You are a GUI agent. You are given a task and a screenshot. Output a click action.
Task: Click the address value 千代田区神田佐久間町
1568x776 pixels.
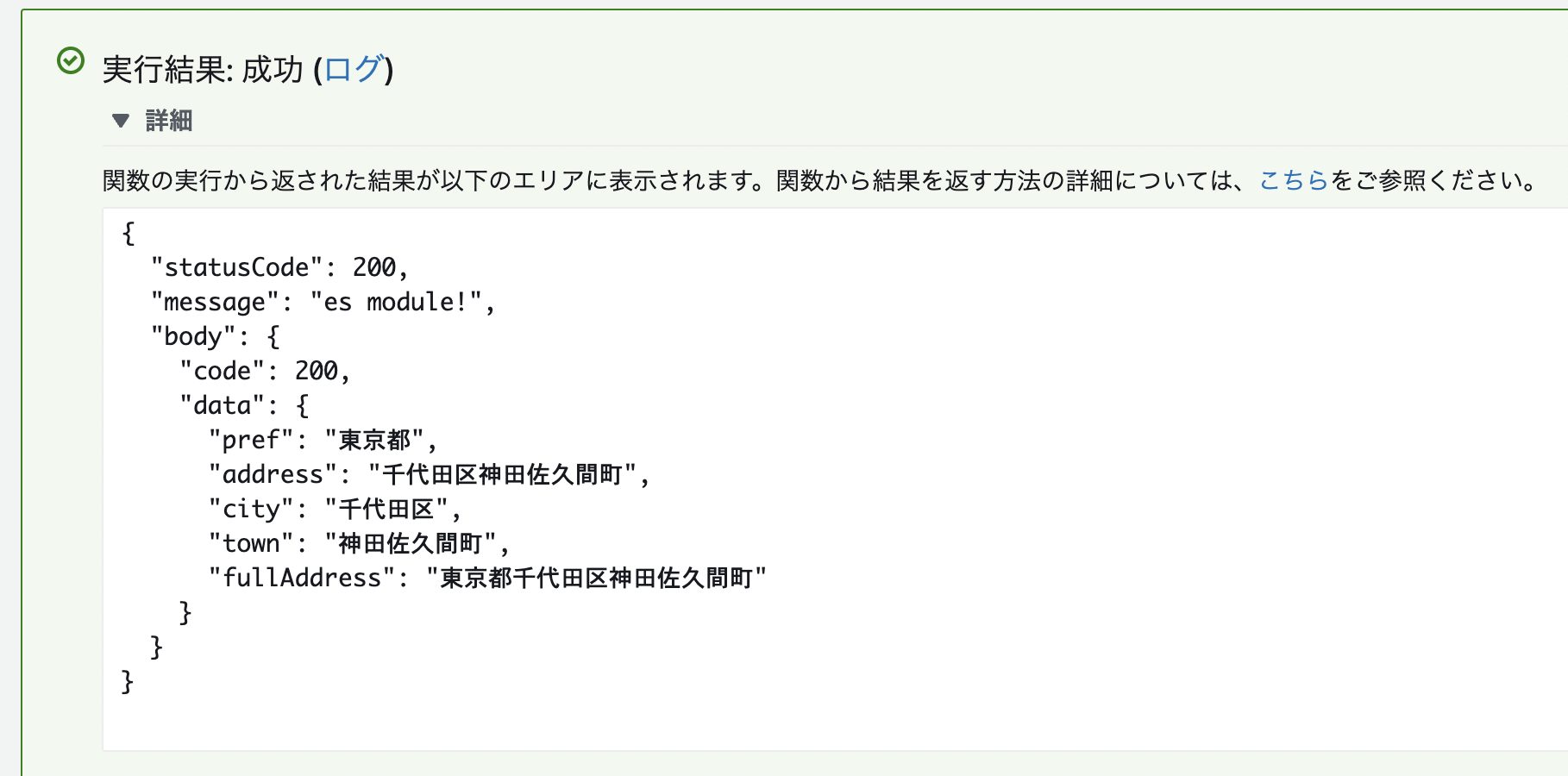[x=502, y=474]
